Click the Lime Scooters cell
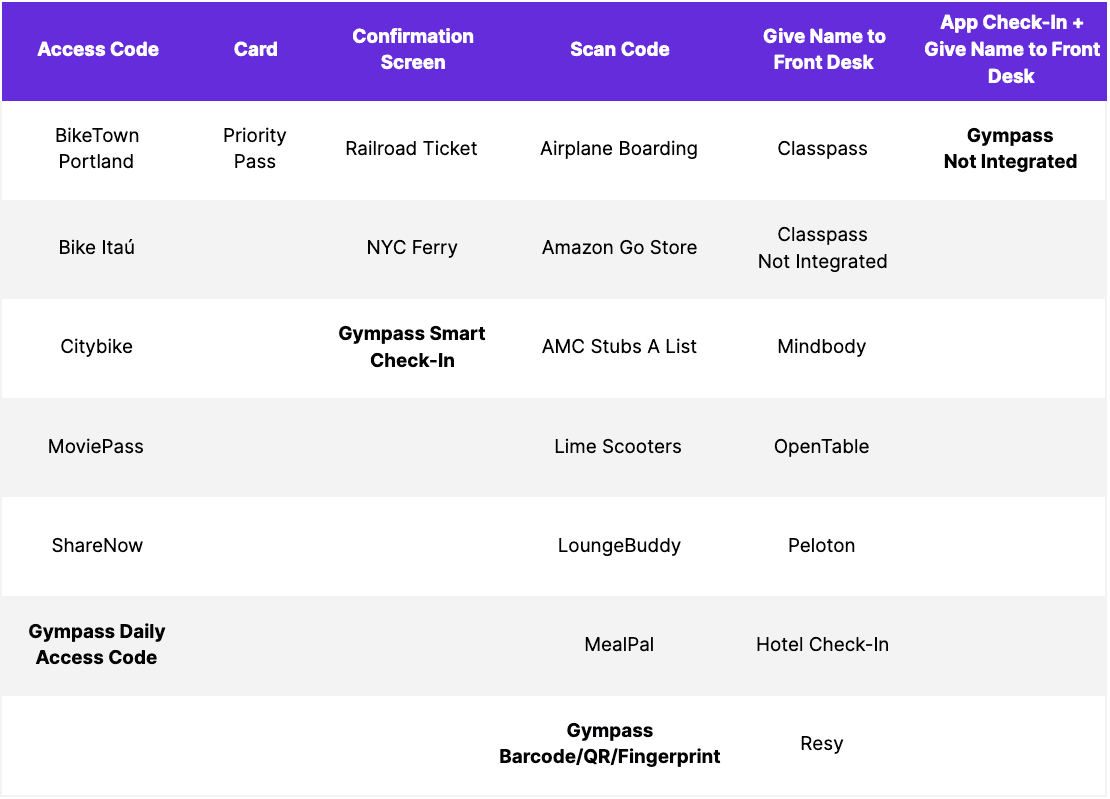Image resolution: width=1110 pixels, height=799 pixels. pyautogui.click(x=618, y=446)
